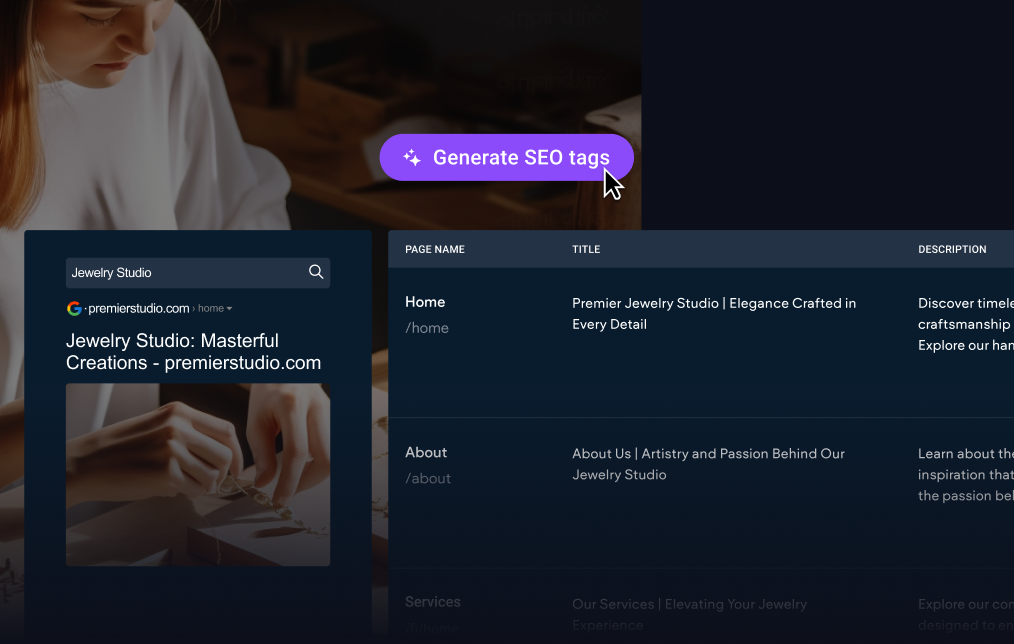Select the Home page name in the table
Viewport: 1014px width, 644px height.
[425, 302]
